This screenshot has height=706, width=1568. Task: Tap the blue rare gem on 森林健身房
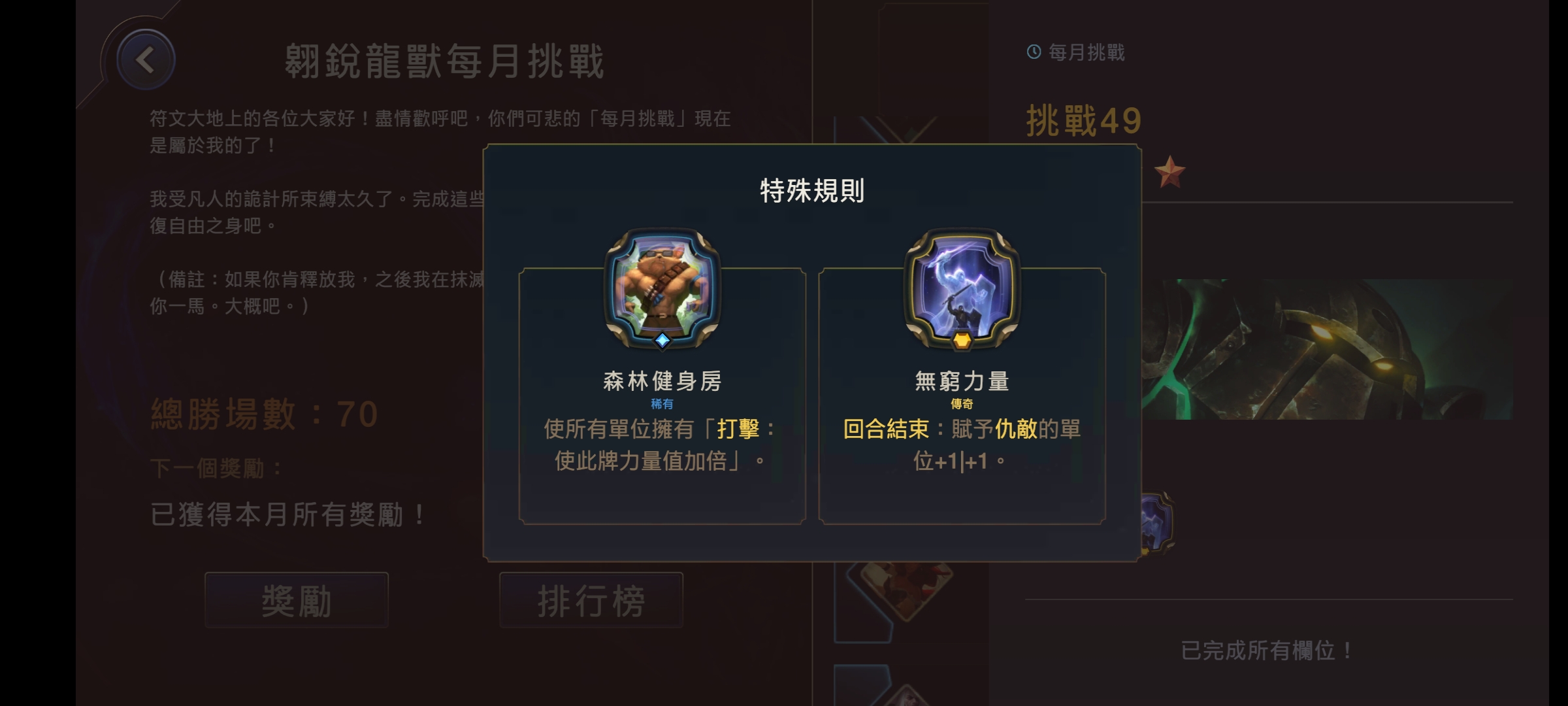tap(662, 340)
